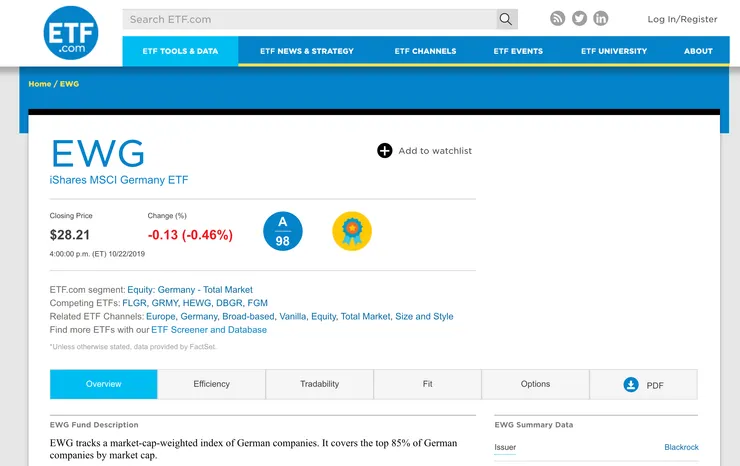Open the About menu
Screen dimensions: 740x466
click(698, 51)
